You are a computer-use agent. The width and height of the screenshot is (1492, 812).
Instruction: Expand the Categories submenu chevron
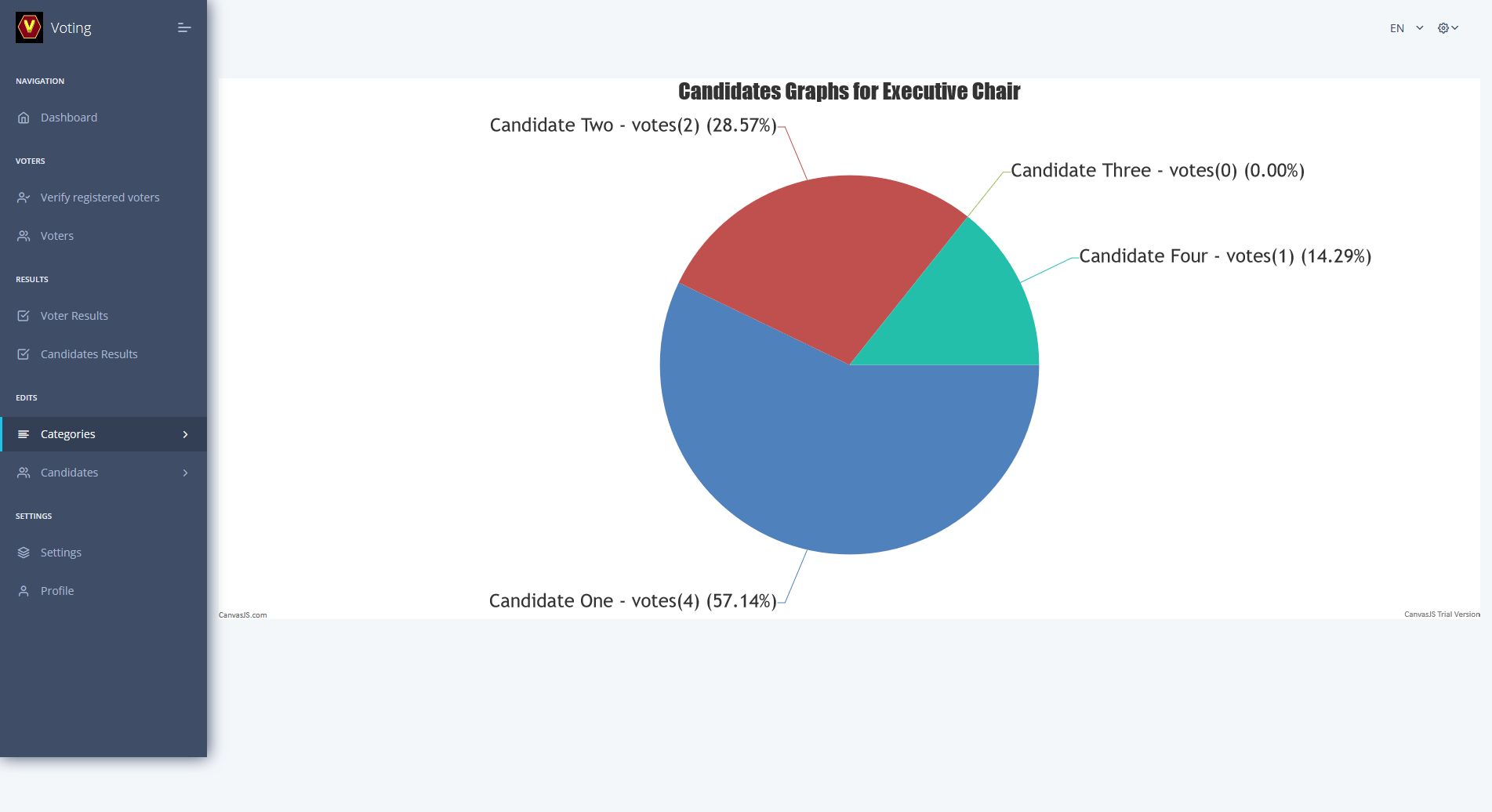186,434
